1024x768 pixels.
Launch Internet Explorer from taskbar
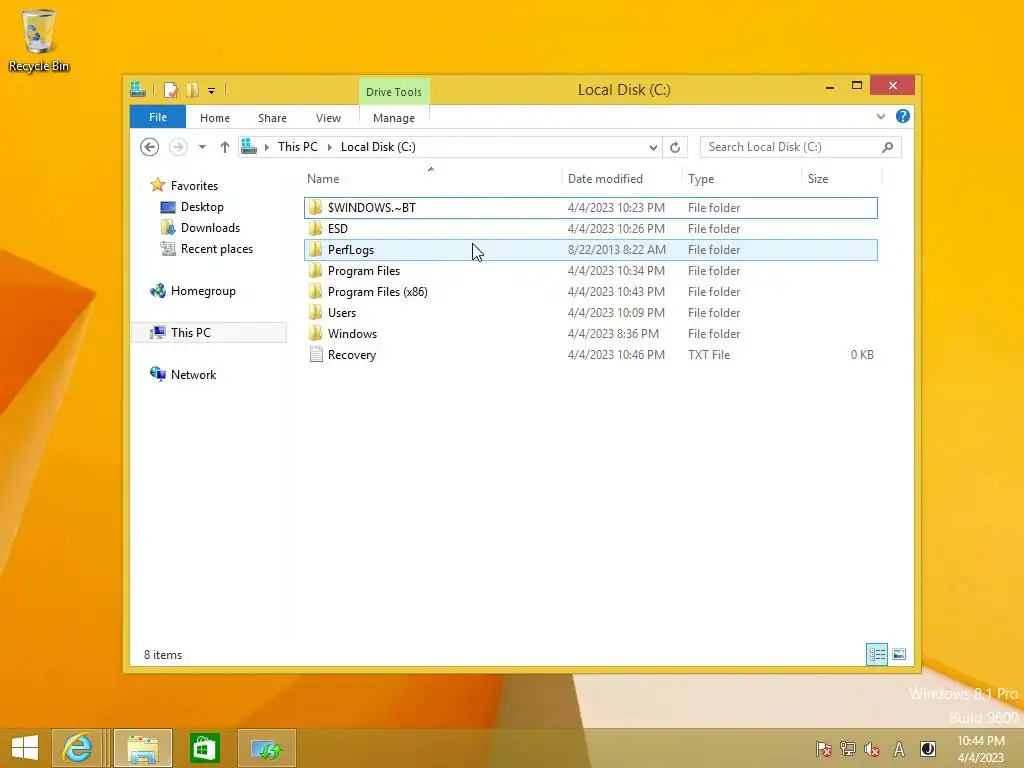pyautogui.click(x=77, y=748)
